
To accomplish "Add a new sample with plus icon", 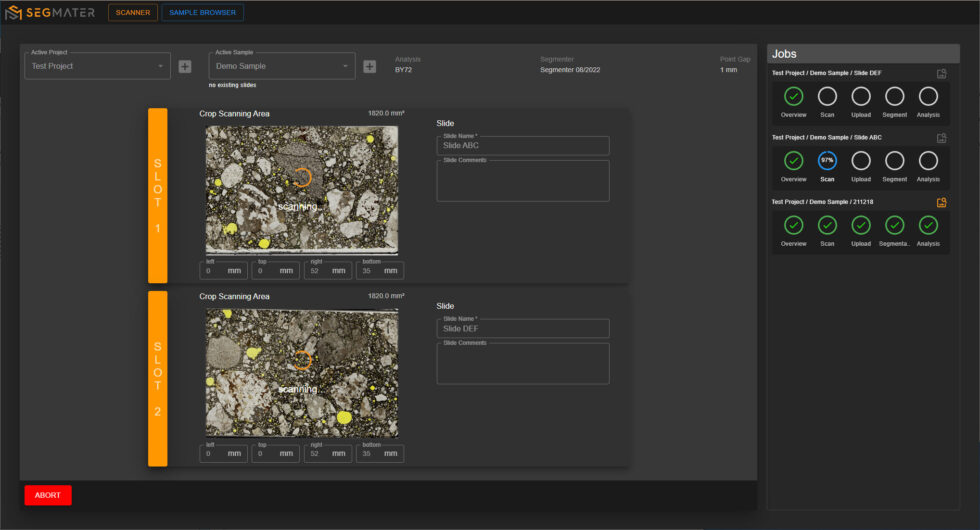I will point(369,66).
